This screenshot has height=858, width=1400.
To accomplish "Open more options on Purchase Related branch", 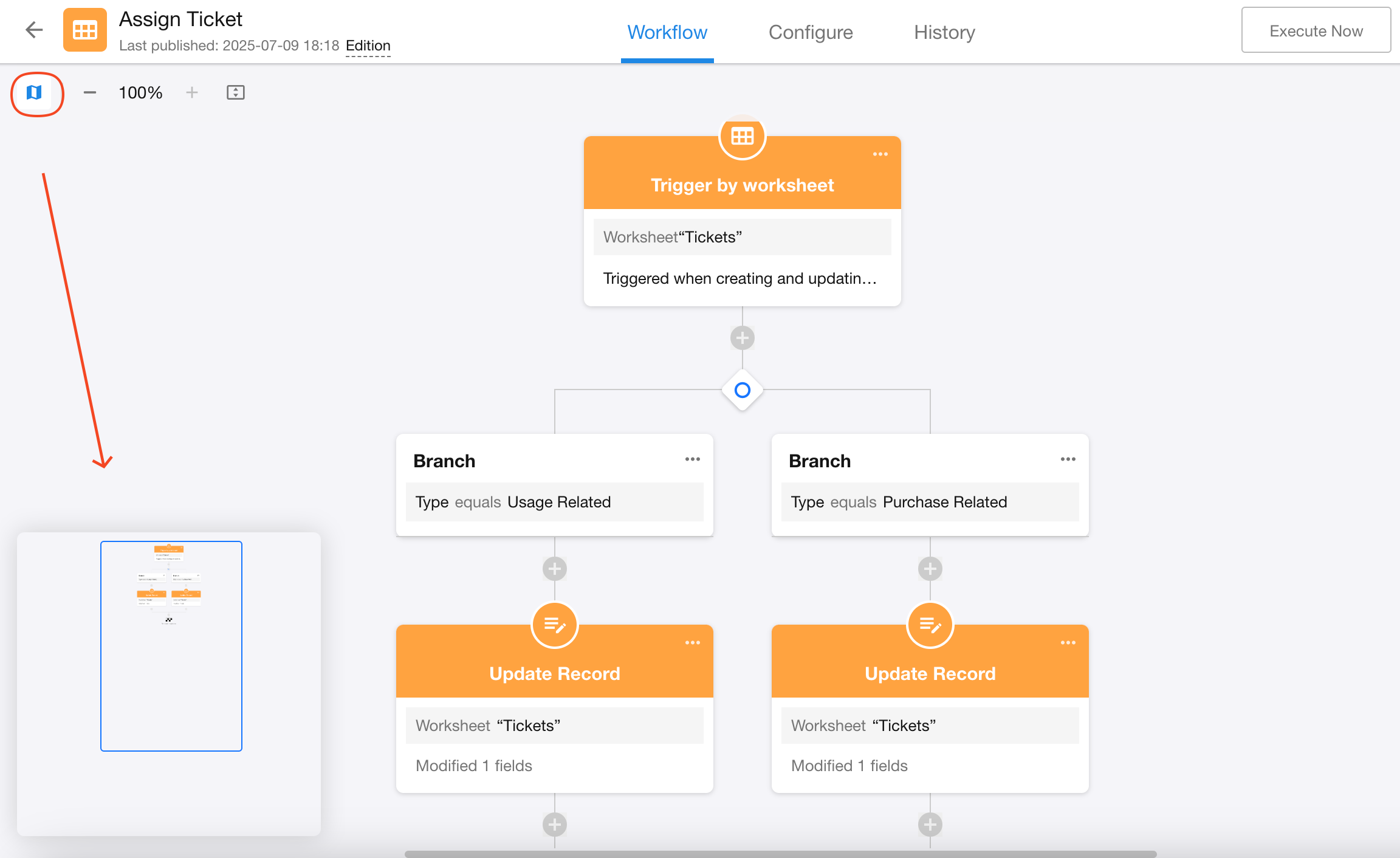I will (1068, 459).
